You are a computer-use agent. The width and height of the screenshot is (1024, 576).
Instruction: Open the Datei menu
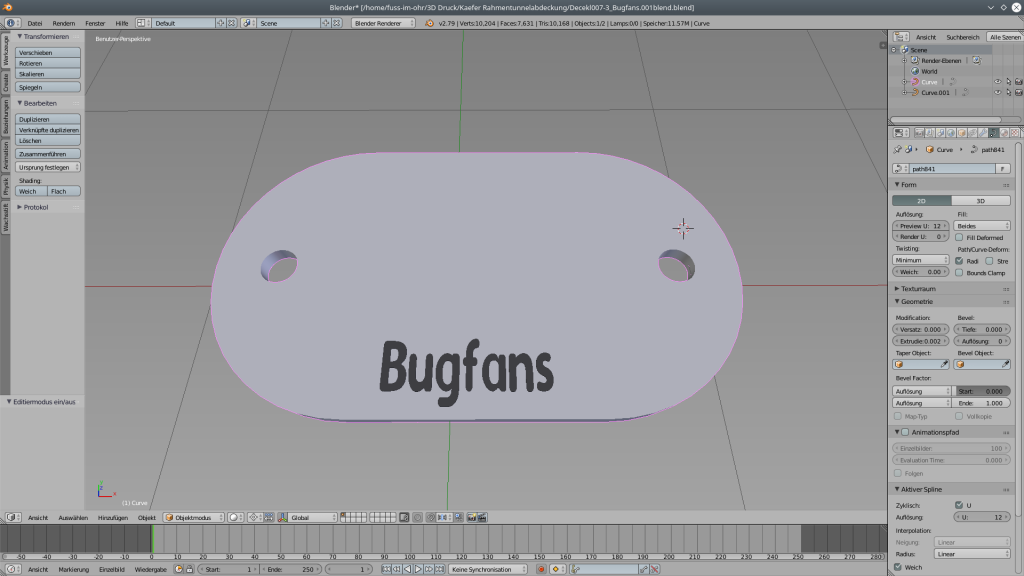tap(34, 21)
